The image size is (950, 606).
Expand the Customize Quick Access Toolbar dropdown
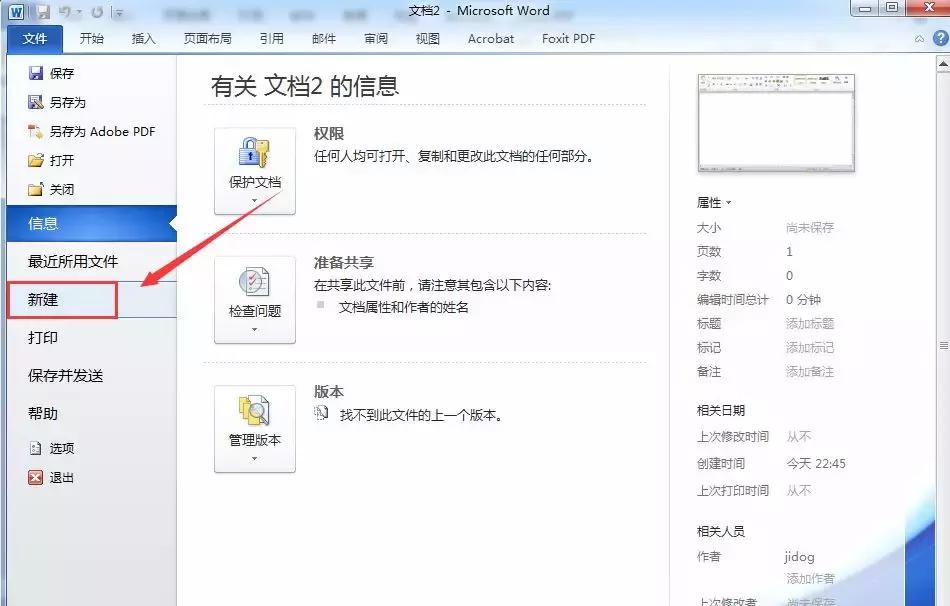[x=119, y=12]
